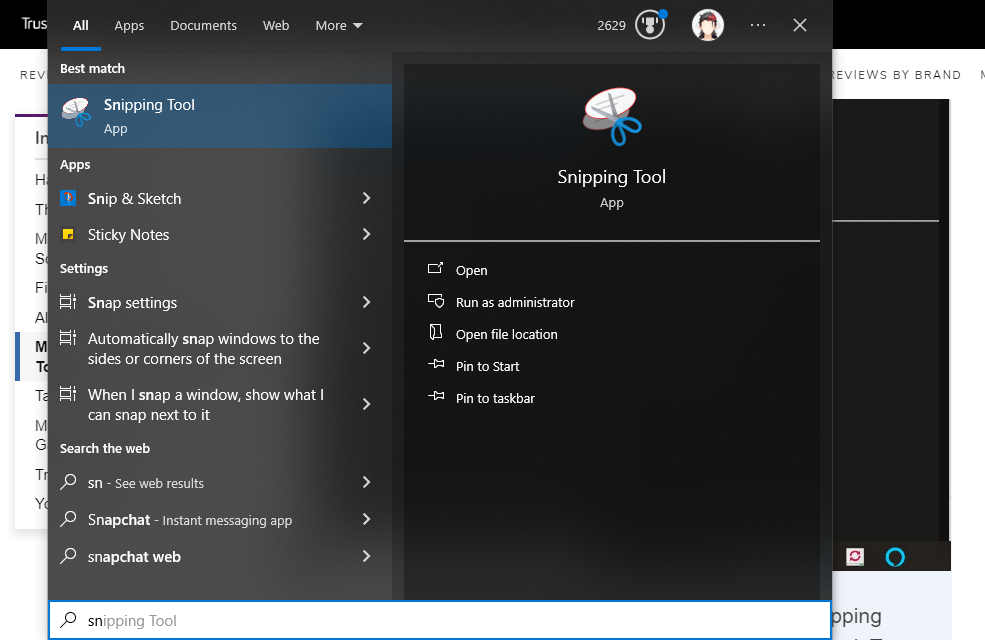
Task: Expand Automatically snap windows arrow
Action: [366, 348]
